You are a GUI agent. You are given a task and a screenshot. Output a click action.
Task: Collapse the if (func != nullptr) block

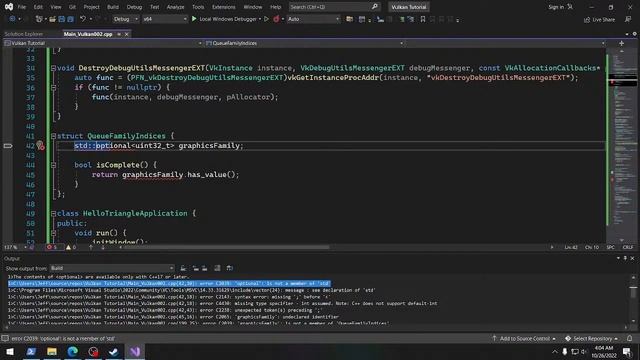pyautogui.click(x=53, y=87)
